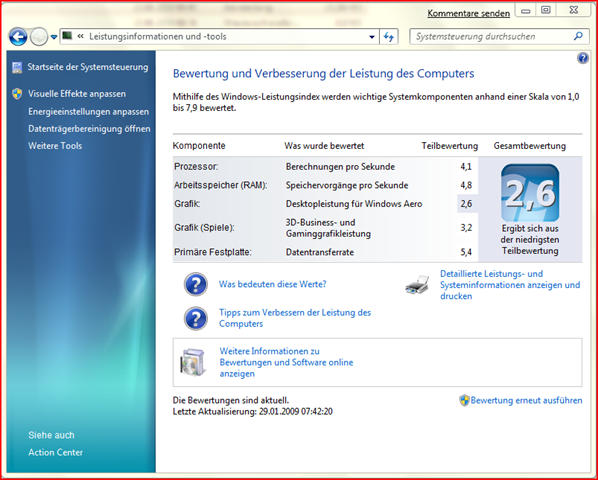Click the Komponente column header
Screen dimensions: 598x480
pos(199,146)
